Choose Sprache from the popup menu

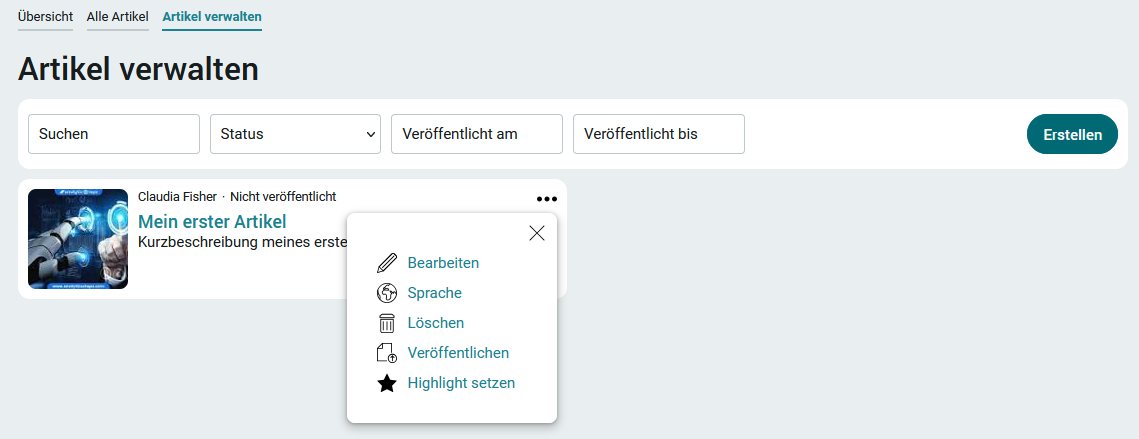(434, 293)
